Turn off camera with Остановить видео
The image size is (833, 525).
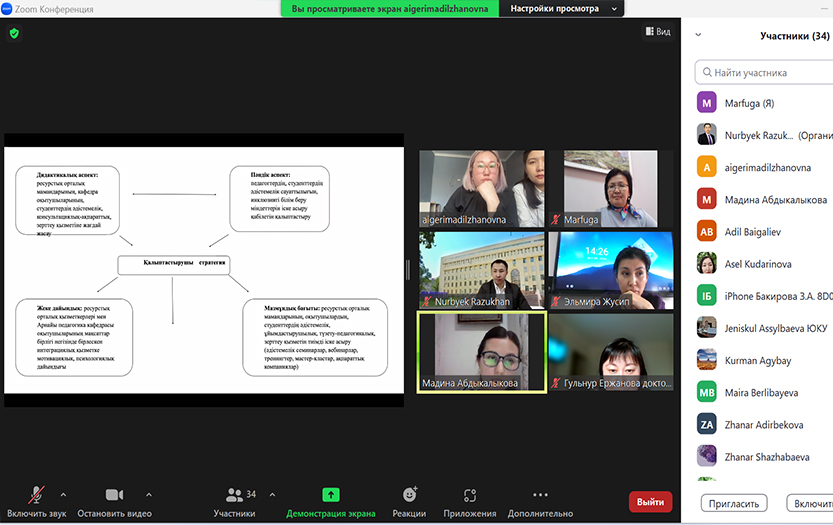tap(114, 495)
